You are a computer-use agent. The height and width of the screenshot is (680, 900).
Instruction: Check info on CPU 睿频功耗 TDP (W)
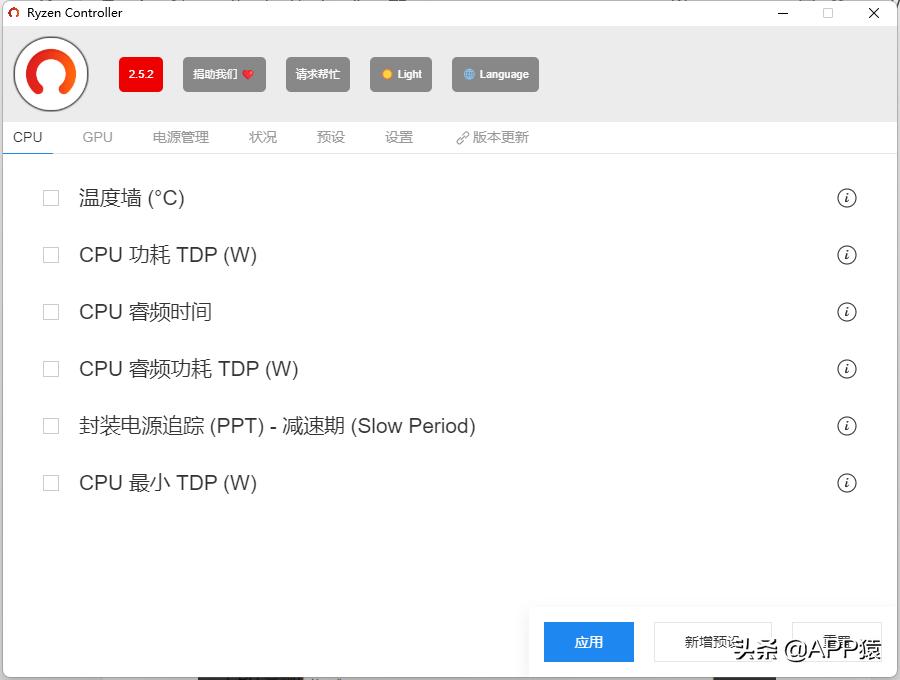[x=847, y=369]
